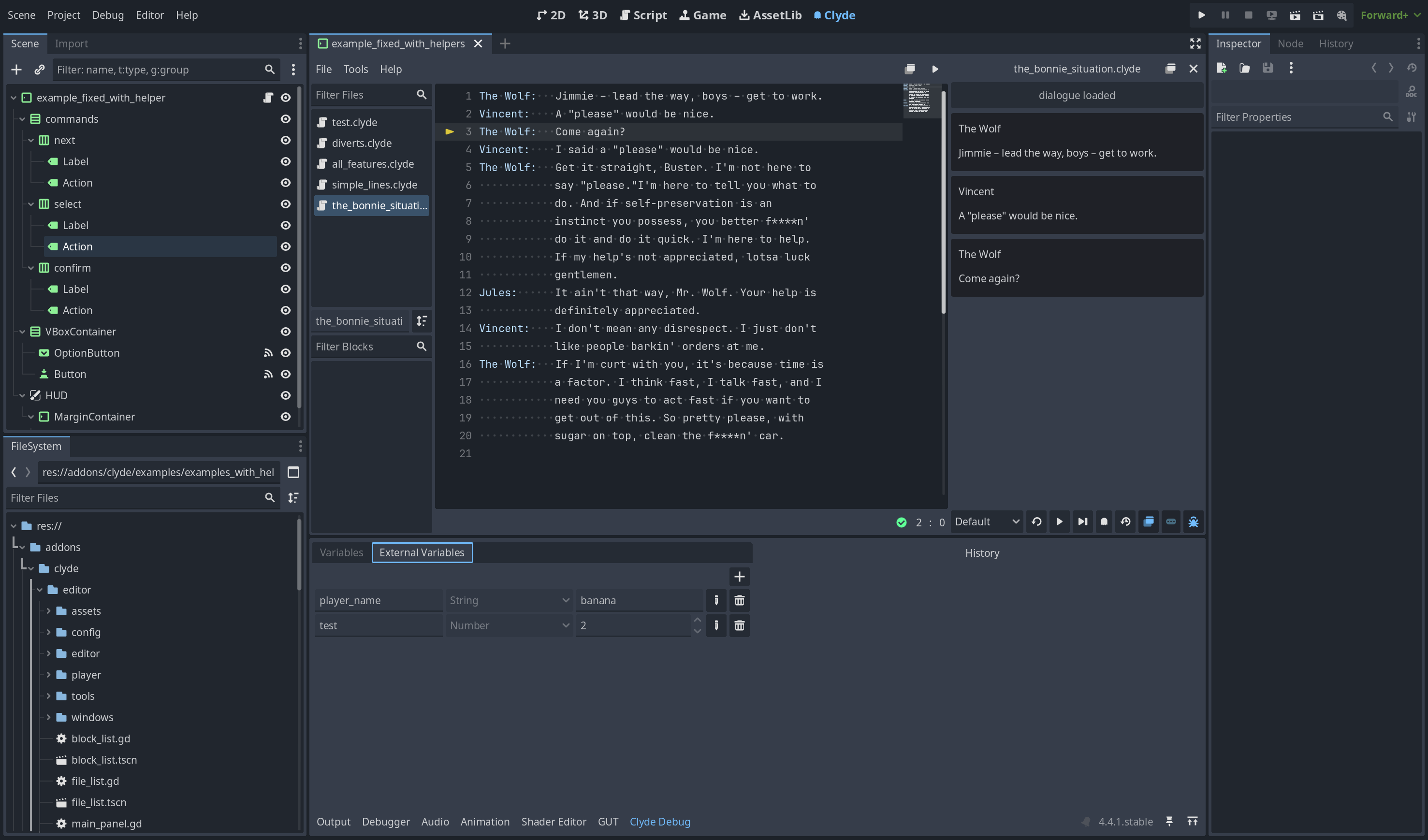Delete the player_name external variable

739,600
